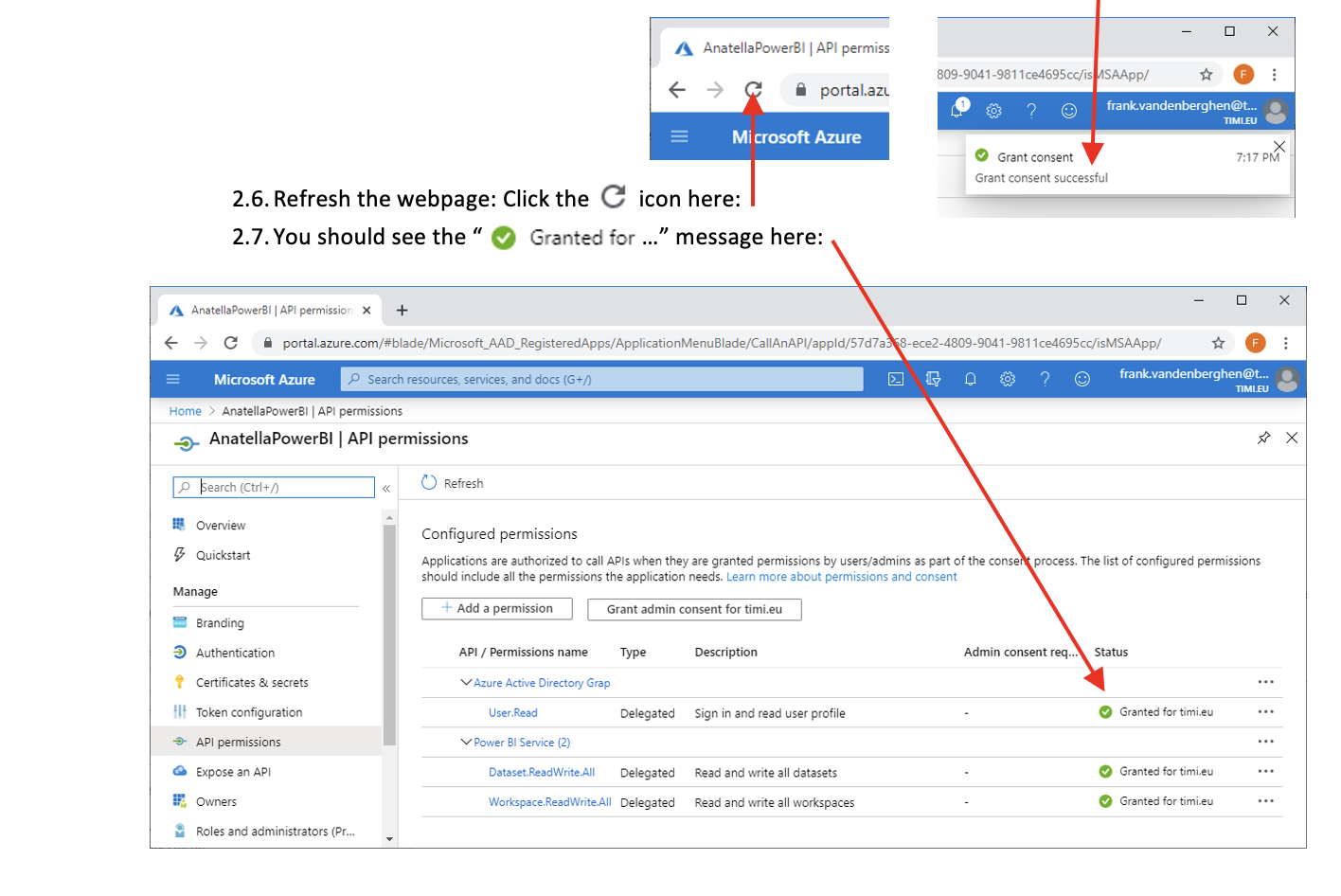Viewport: 1341px width, 896px height.
Task: Open Expose an API menu item
Action: [x=233, y=772]
